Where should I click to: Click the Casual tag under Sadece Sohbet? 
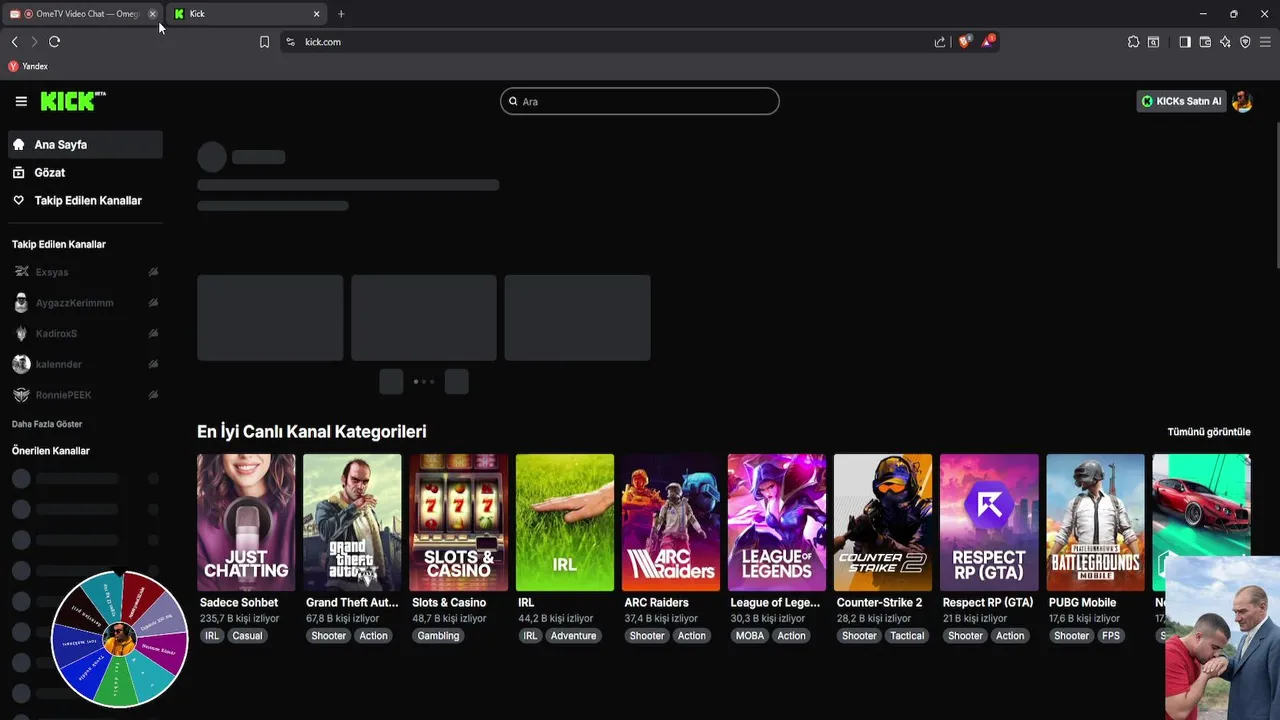point(247,636)
